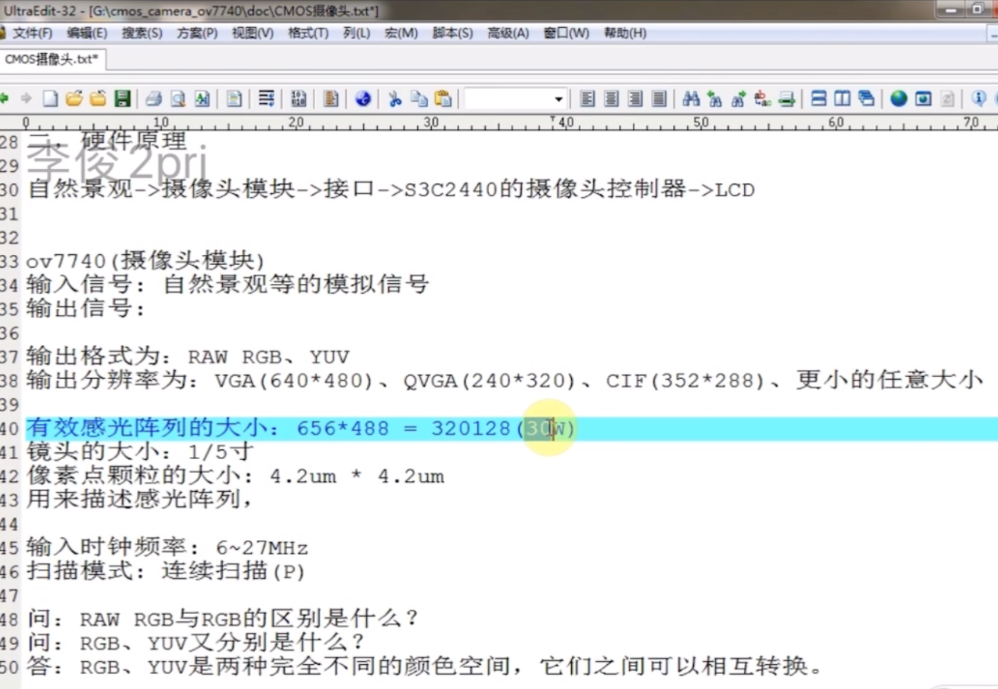Click line 35 输出信号: text

click(86, 309)
